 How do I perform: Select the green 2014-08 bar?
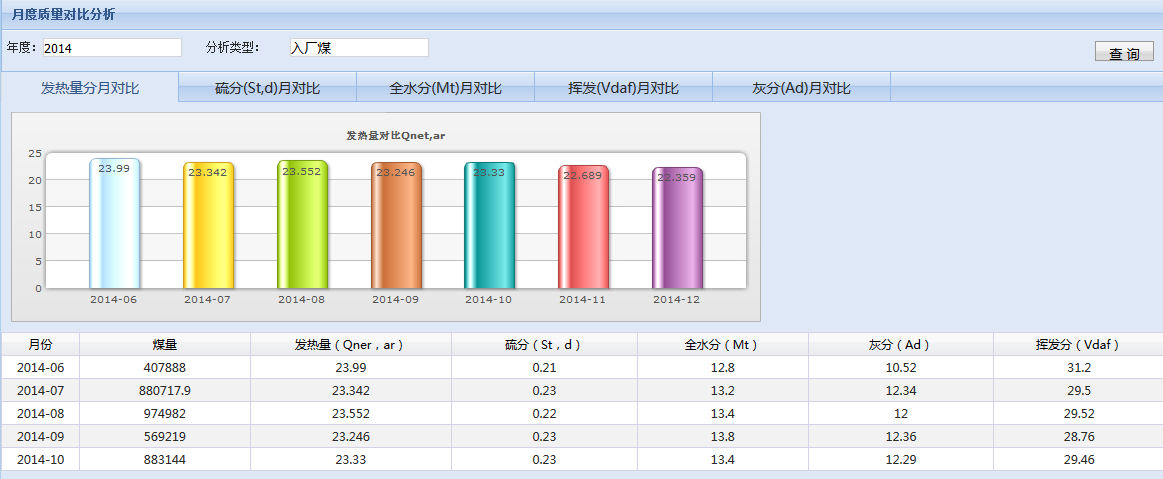tap(302, 226)
